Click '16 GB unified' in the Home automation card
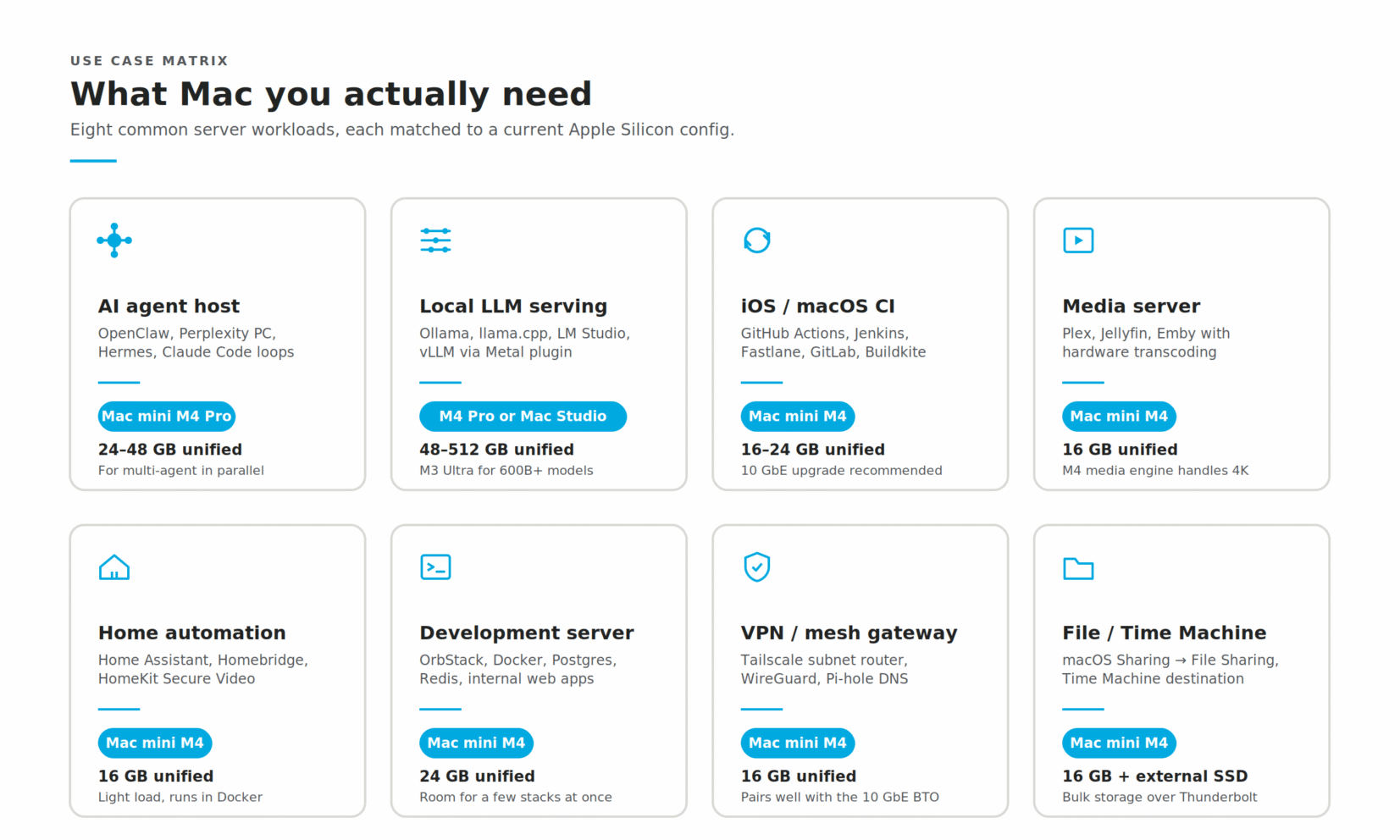1400x840 pixels. [156, 776]
